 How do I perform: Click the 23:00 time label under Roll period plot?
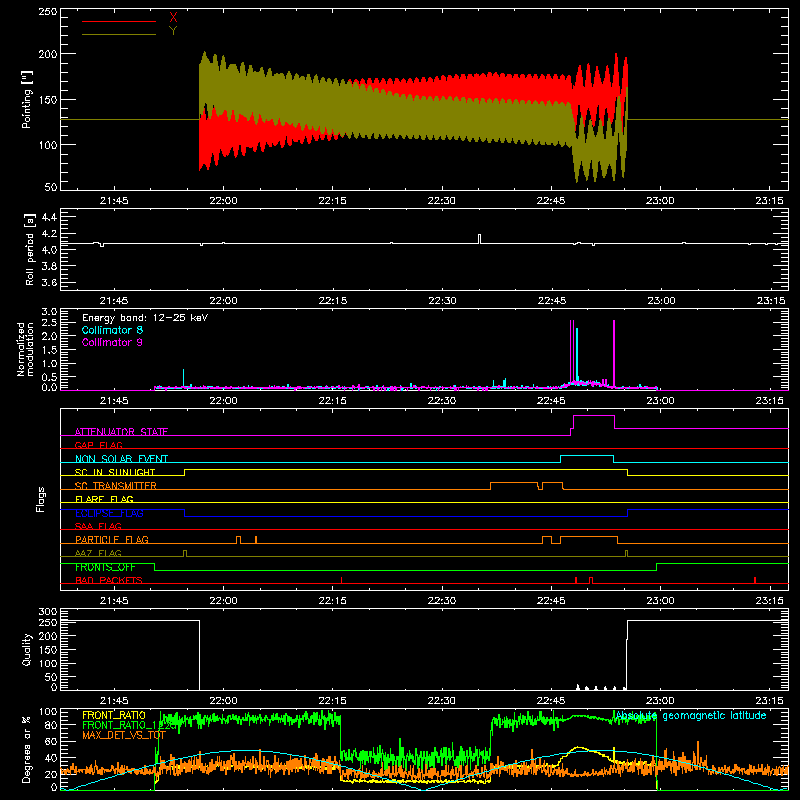pyautogui.click(x=660, y=301)
